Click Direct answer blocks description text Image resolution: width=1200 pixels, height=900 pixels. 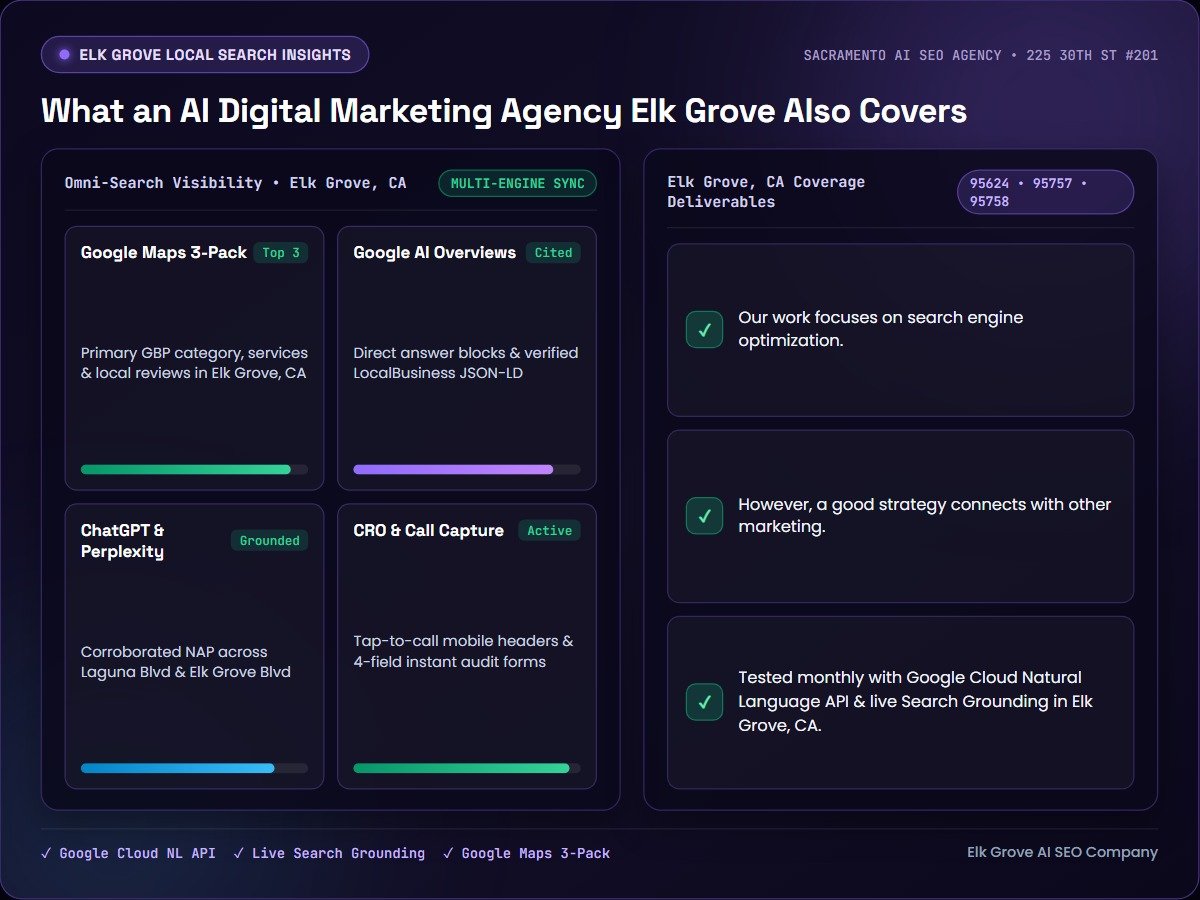[x=466, y=363]
